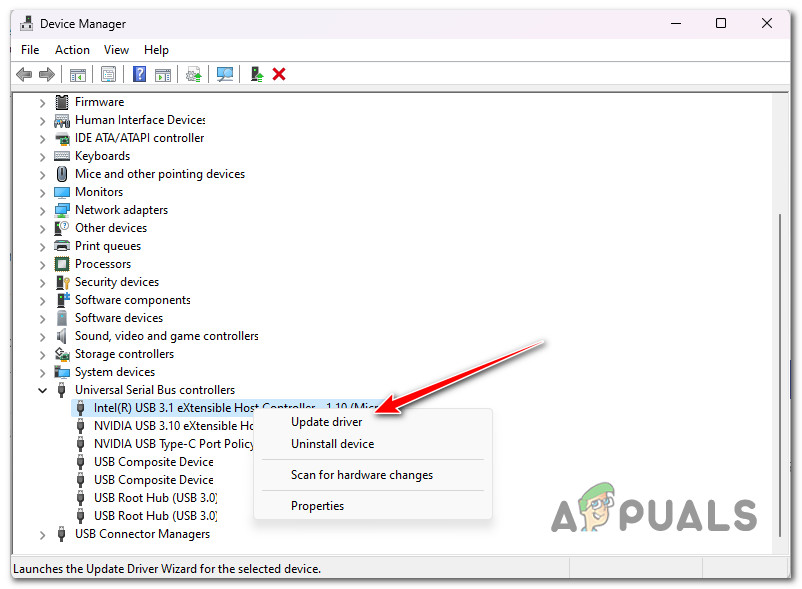Click the Monitors display icon

tap(62, 192)
